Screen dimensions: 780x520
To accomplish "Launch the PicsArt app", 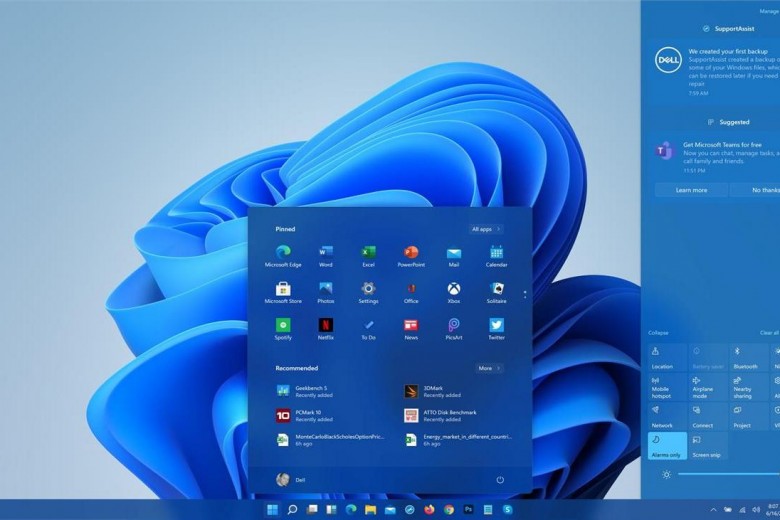I will pyautogui.click(x=454, y=329).
